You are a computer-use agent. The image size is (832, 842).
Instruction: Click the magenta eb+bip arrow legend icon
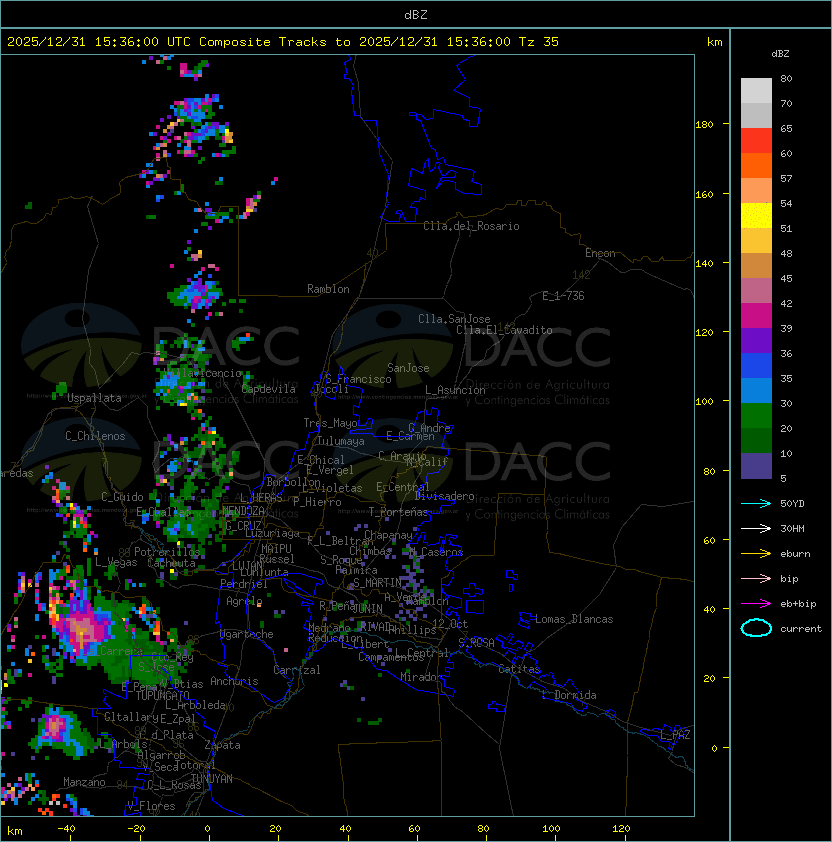[756, 604]
